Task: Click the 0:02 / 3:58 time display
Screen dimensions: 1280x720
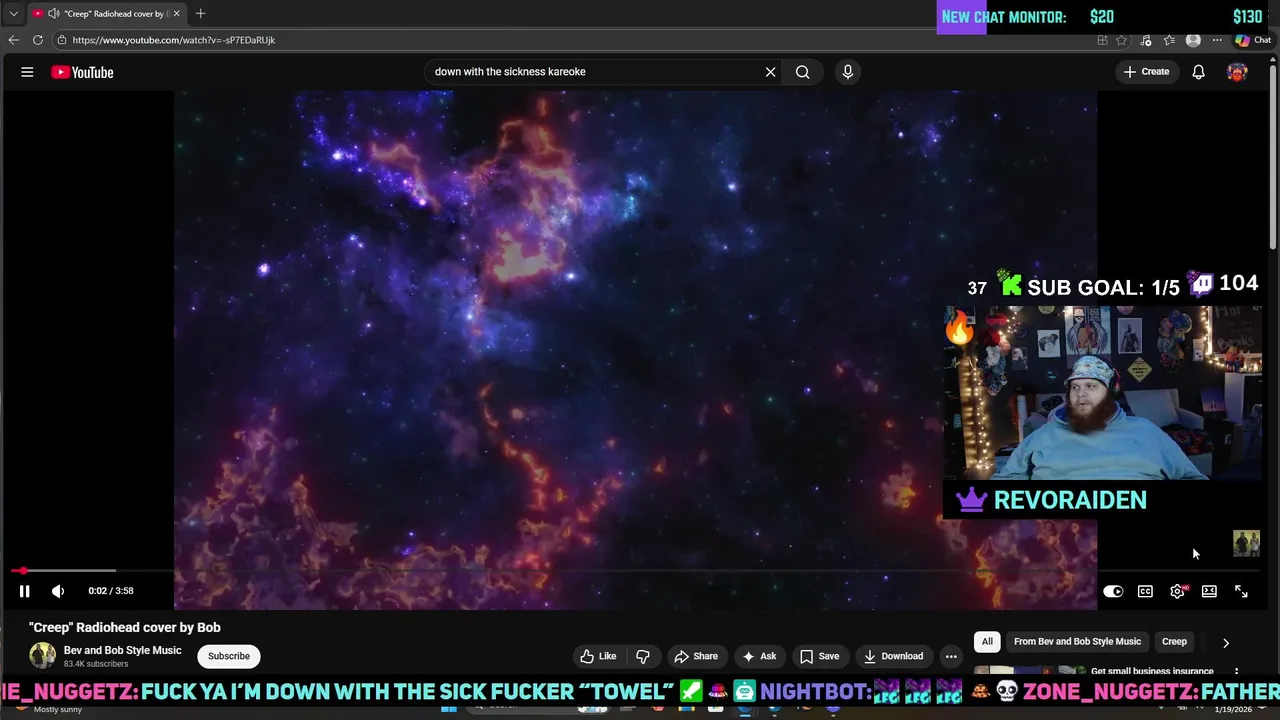Action: tap(110, 591)
